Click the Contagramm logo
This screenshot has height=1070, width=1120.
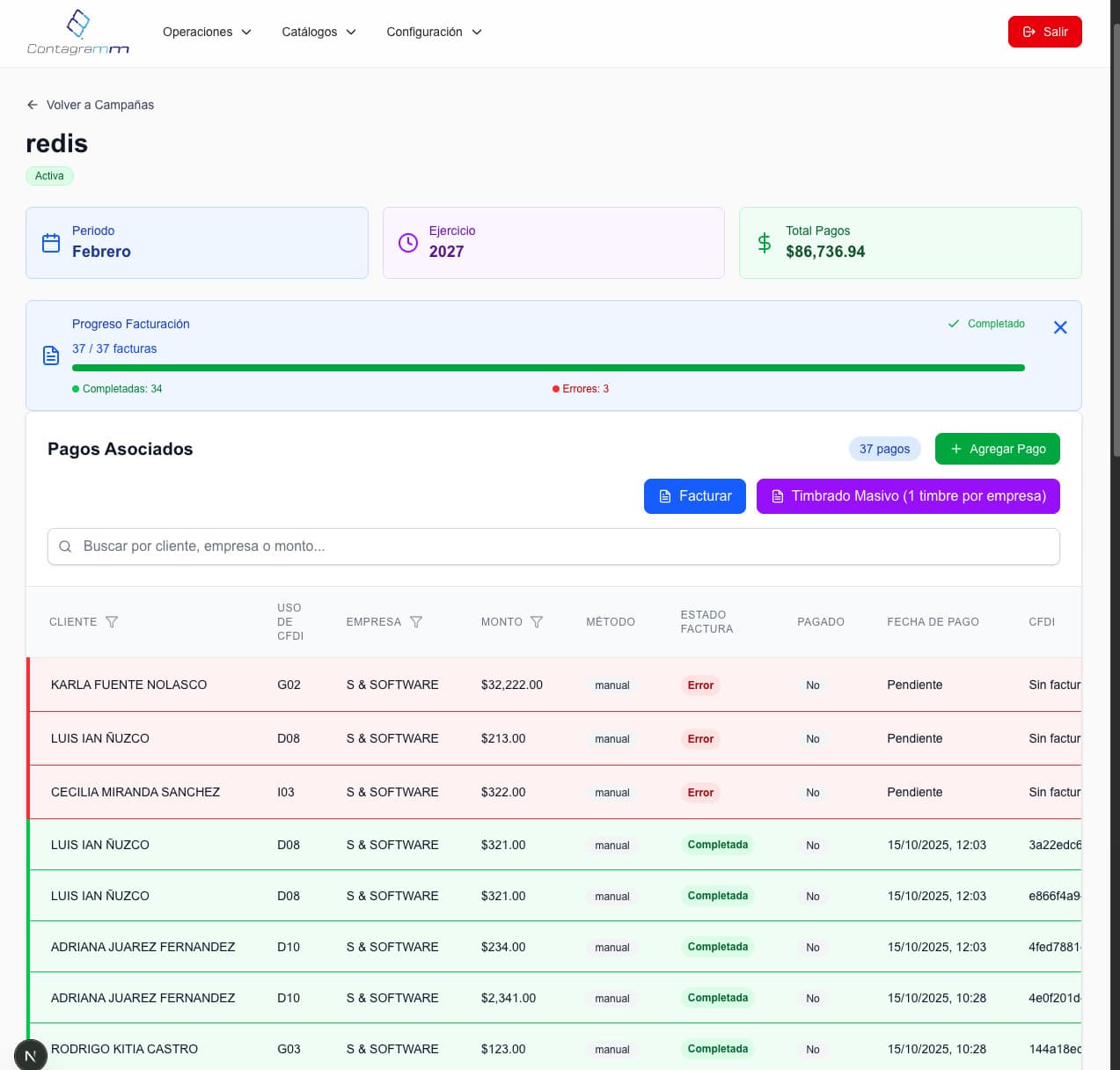[x=78, y=33]
